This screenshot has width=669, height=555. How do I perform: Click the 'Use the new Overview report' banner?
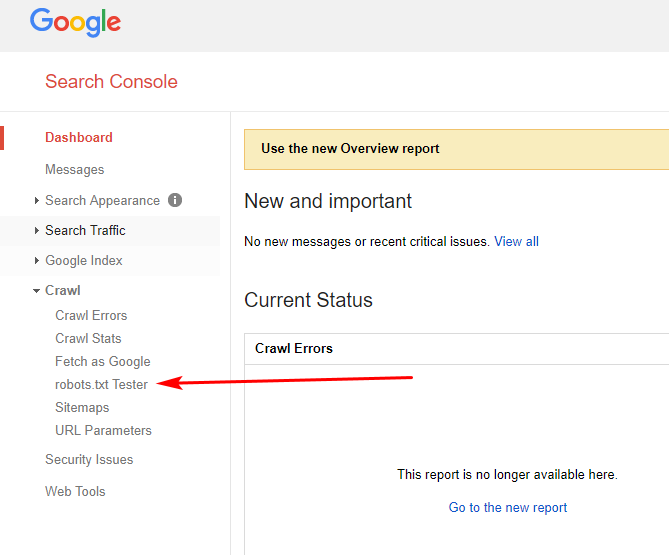point(457,149)
